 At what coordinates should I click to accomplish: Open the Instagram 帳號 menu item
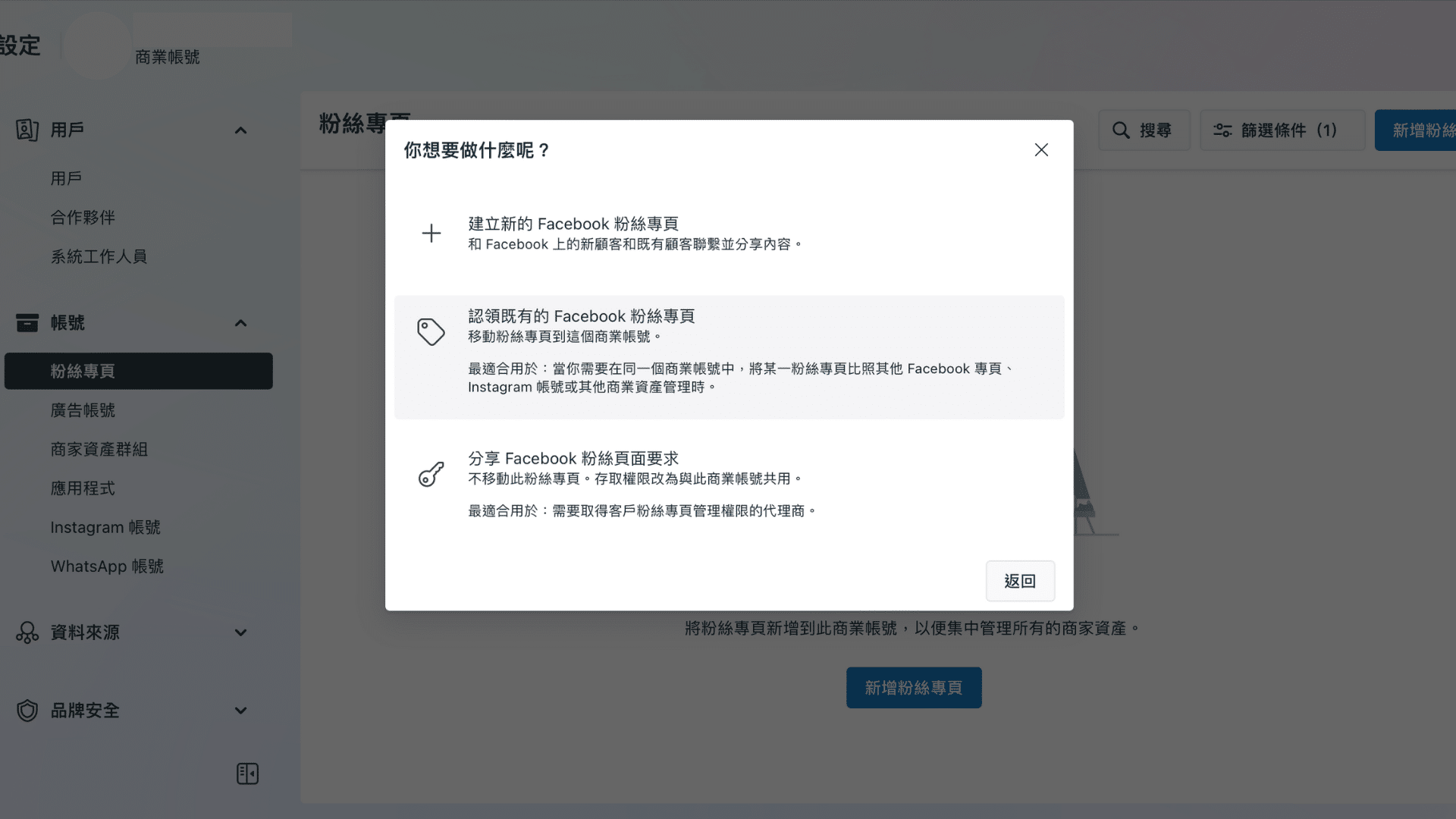[x=105, y=526]
